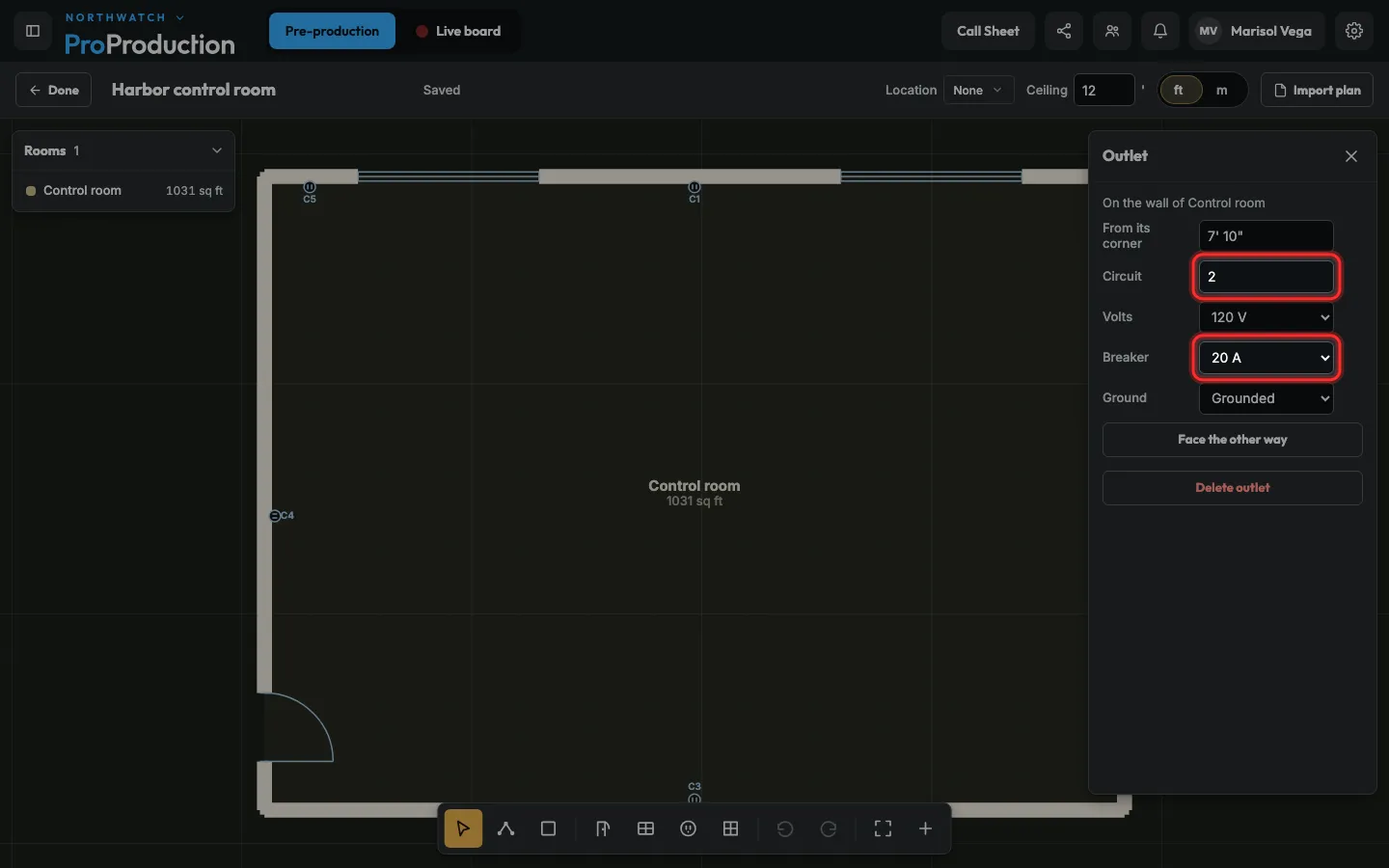
Task: Toggle the grid tool icon
Action: click(x=730, y=828)
